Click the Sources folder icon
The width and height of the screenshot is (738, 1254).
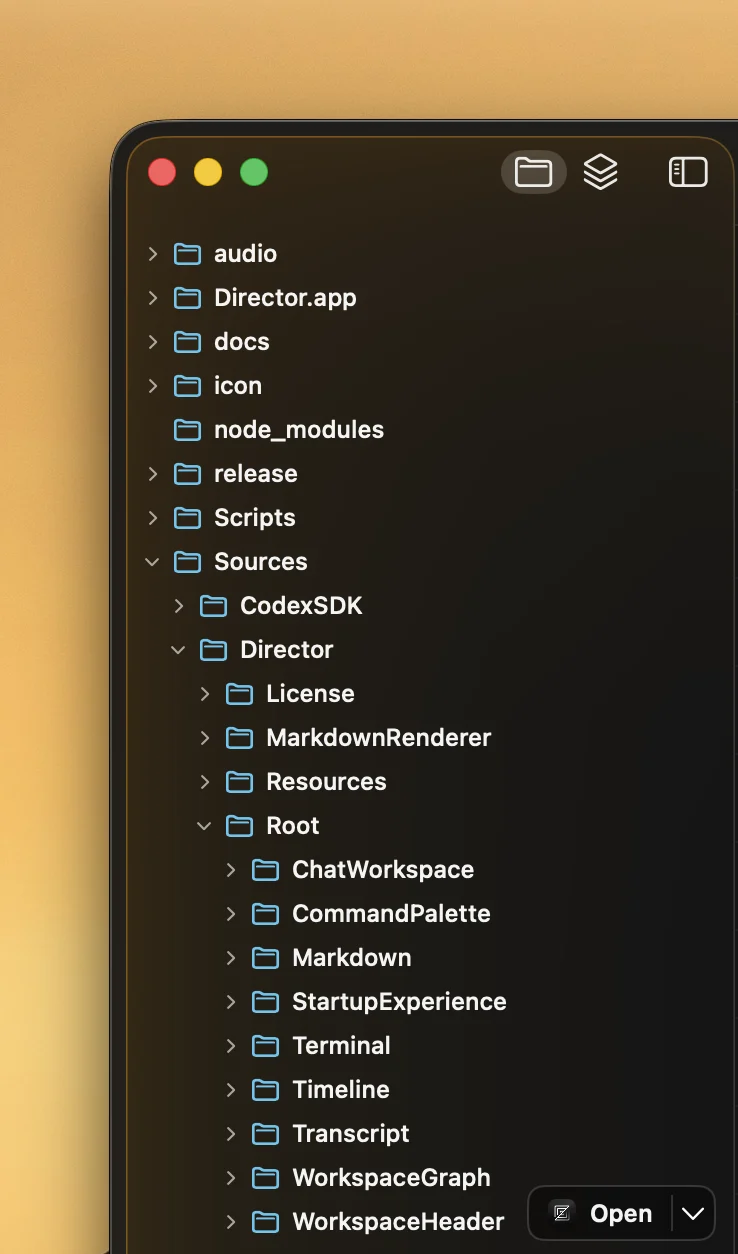[x=187, y=562]
